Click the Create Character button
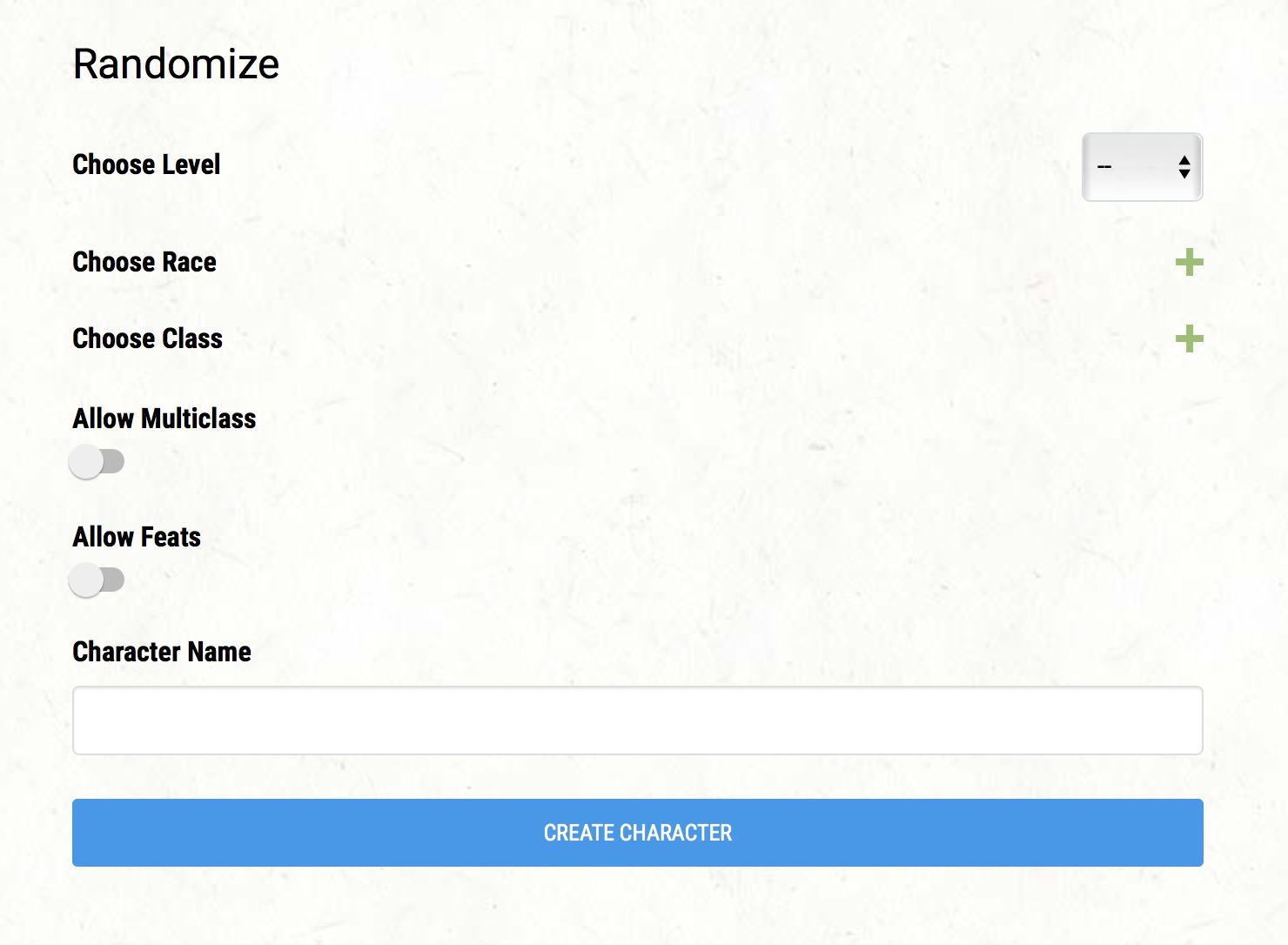This screenshot has width=1288, height=945. tap(638, 833)
